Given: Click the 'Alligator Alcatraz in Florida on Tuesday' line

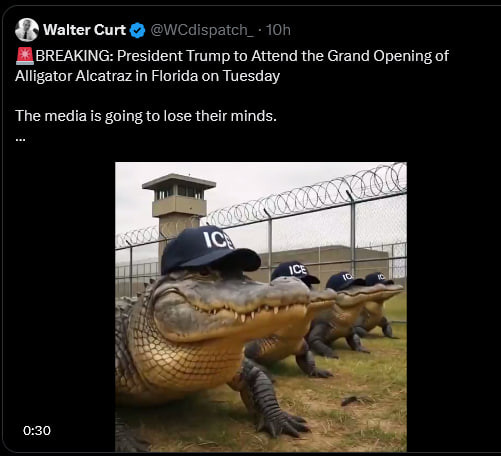Looking at the screenshot, I should (x=147, y=76).
